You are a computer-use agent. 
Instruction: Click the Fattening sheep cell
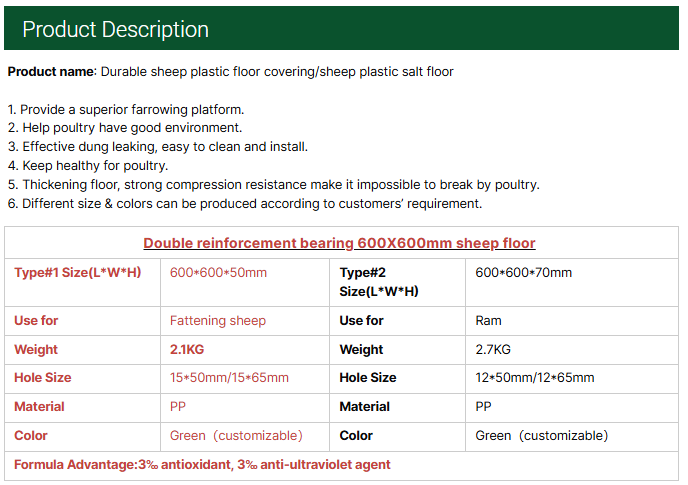(218, 321)
